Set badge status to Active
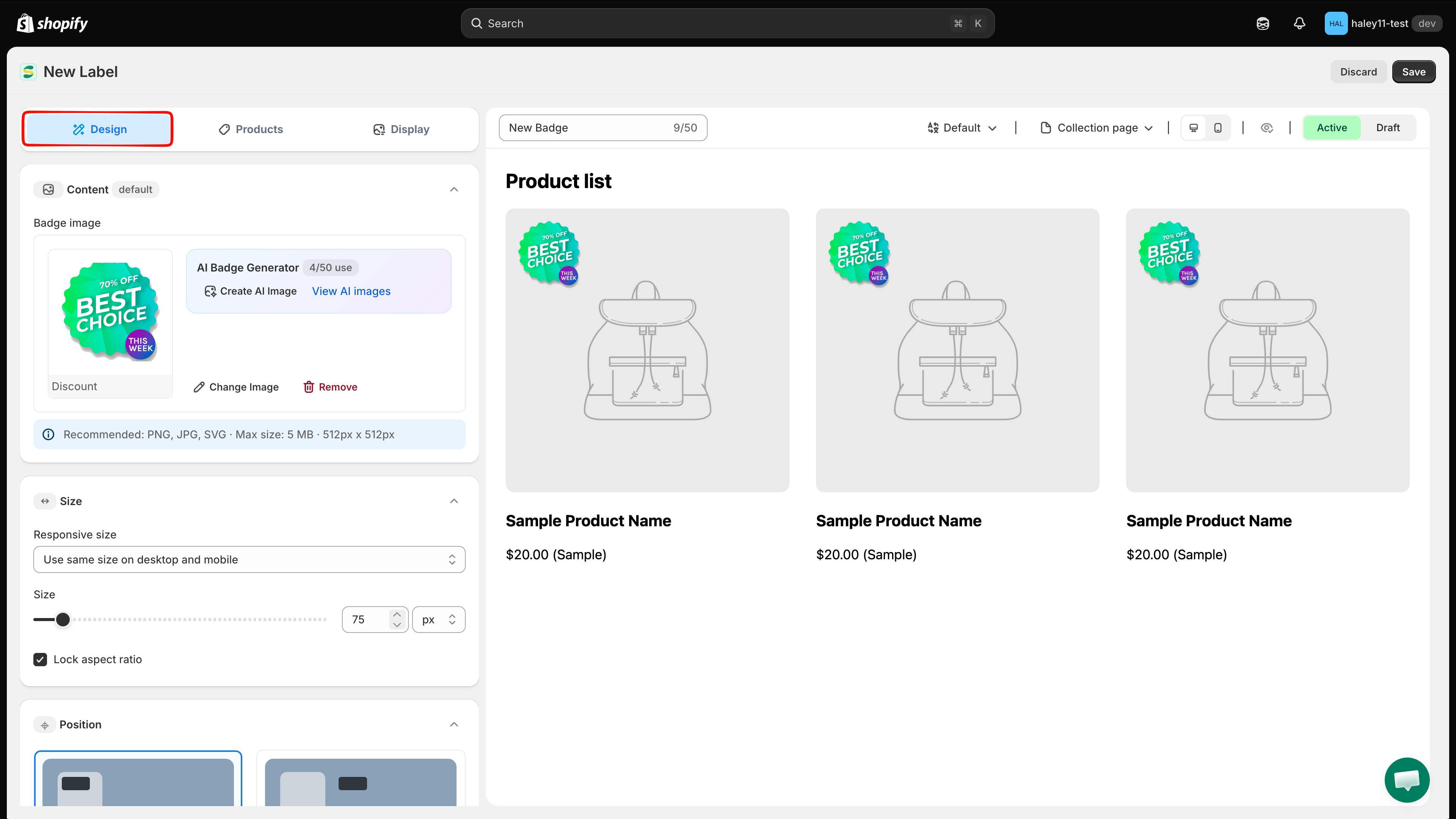This screenshot has height=819, width=1456. click(x=1332, y=128)
